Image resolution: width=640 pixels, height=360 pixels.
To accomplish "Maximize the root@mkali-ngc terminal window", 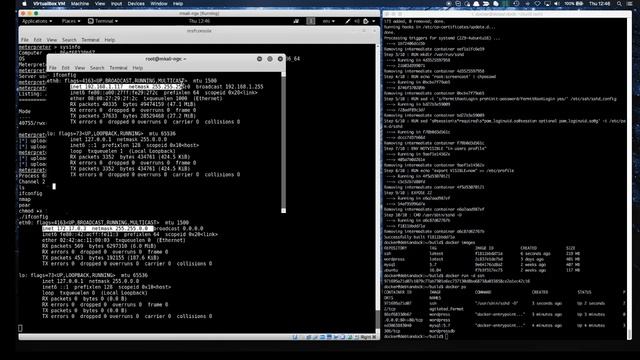I will coord(270,59).
